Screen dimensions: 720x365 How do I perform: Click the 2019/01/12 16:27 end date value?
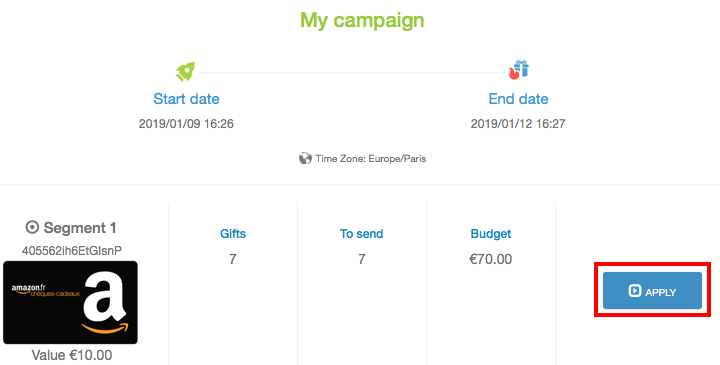click(x=518, y=124)
